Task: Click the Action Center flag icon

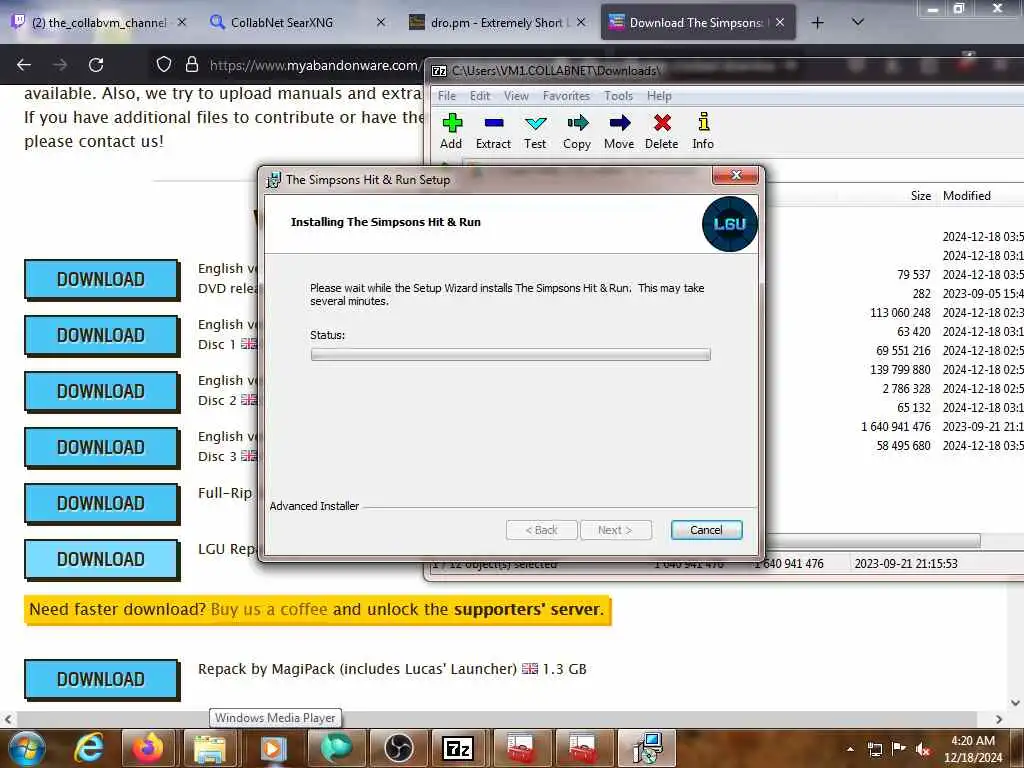Action: pyautogui.click(x=899, y=749)
